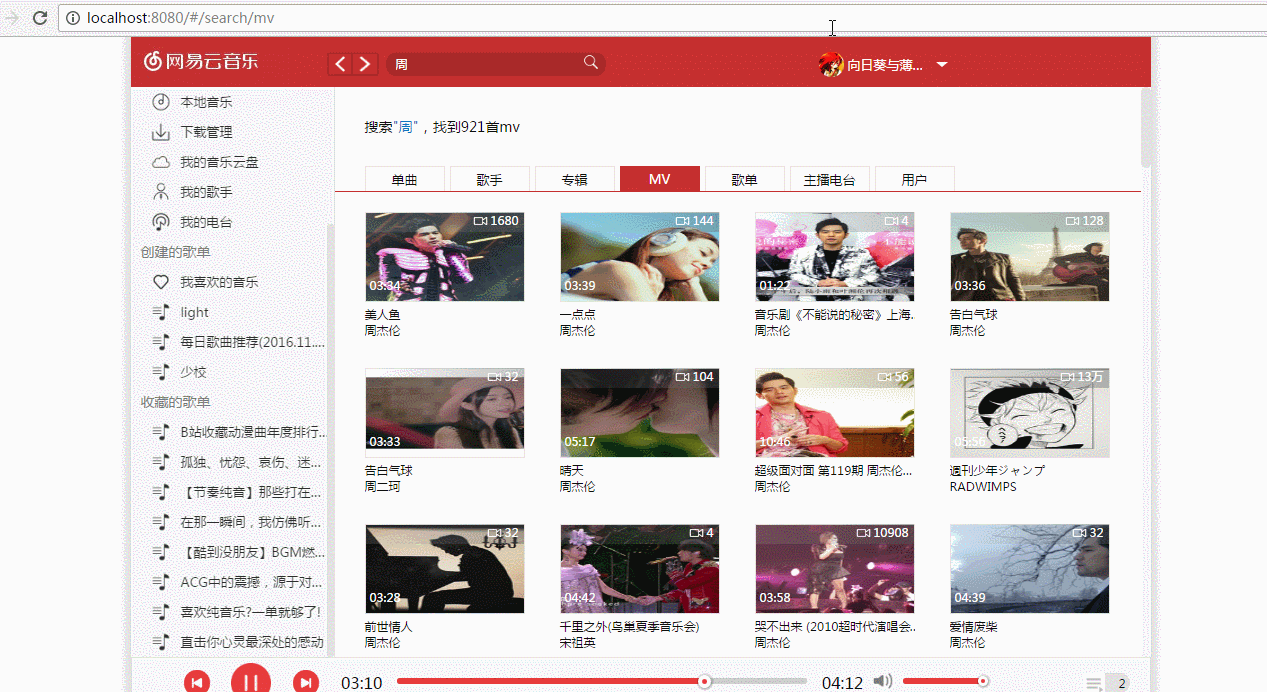Open the 美人鱼 MV title link

tap(383, 313)
